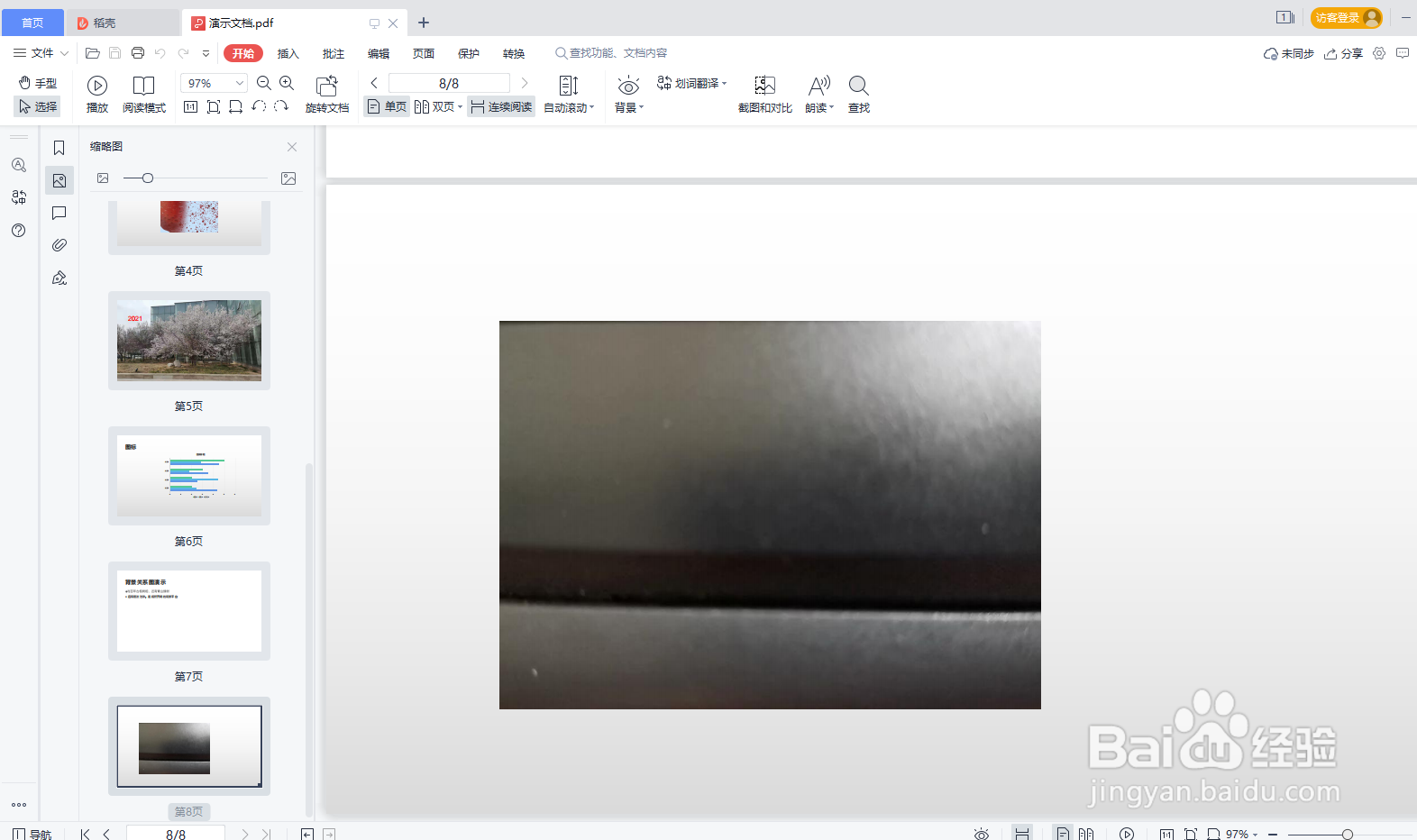Click the save icon

(114, 53)
